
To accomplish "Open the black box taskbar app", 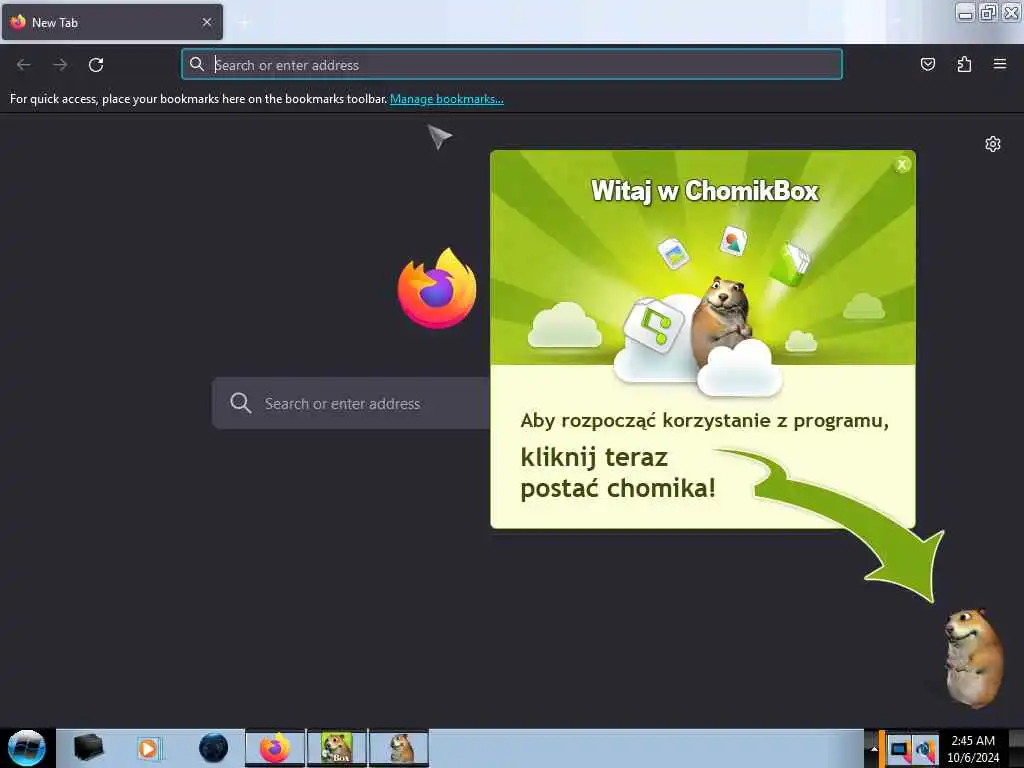I will coord(88,748).
